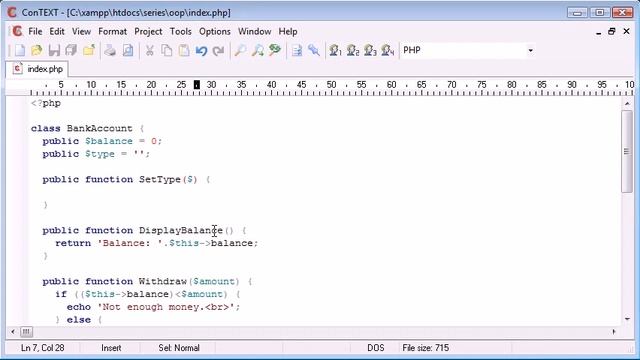Click the vertical scrollbar down arrow
Screen dimensions: 640x360
627,319
